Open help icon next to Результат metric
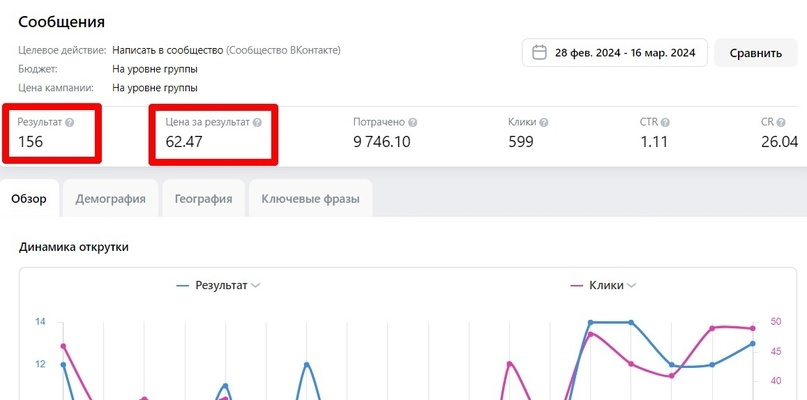Viewport: 807px width, 400px height. (x=69, y=123)
